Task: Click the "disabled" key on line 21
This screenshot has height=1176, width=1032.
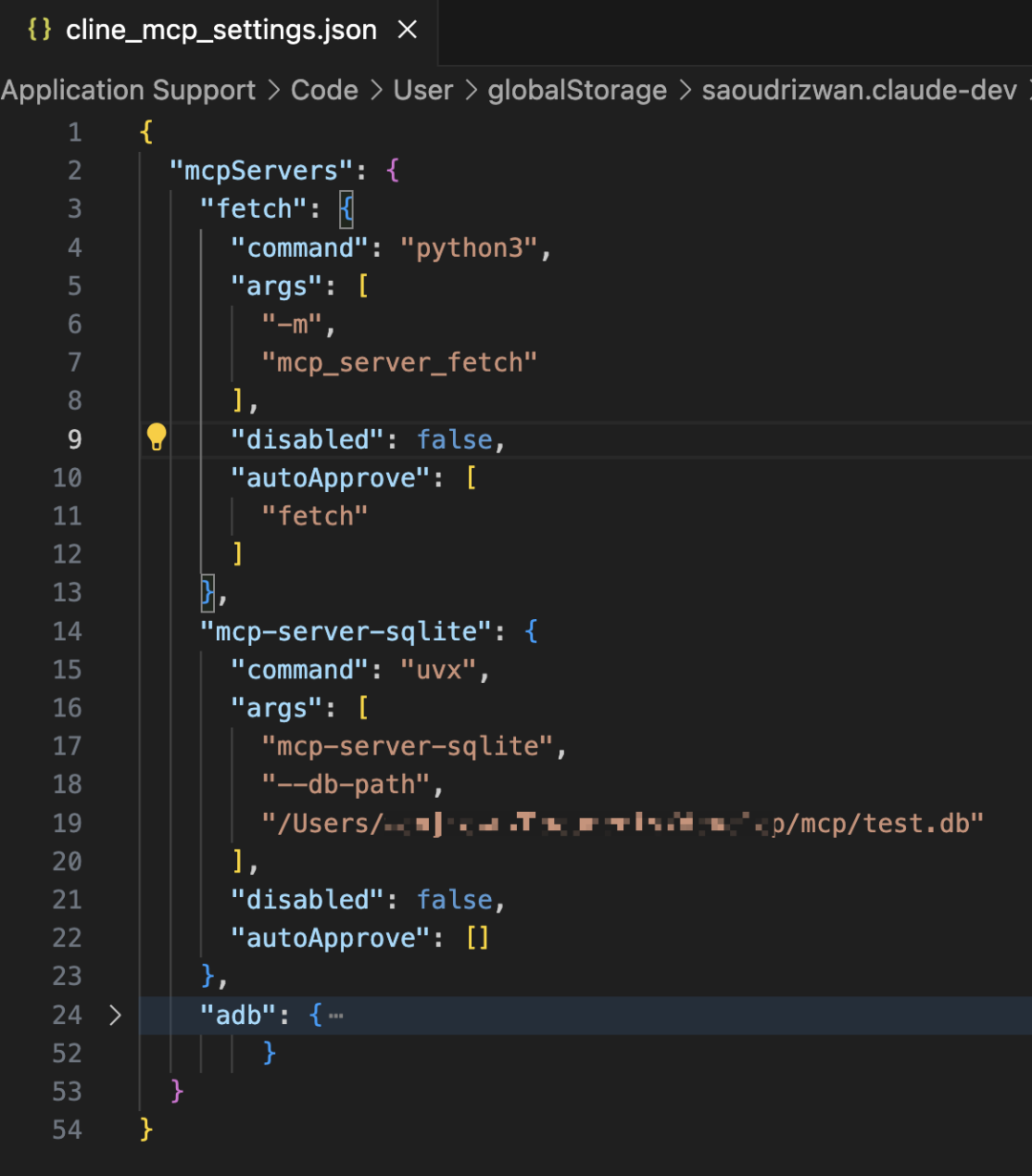Action: click(x=308, y=900)
